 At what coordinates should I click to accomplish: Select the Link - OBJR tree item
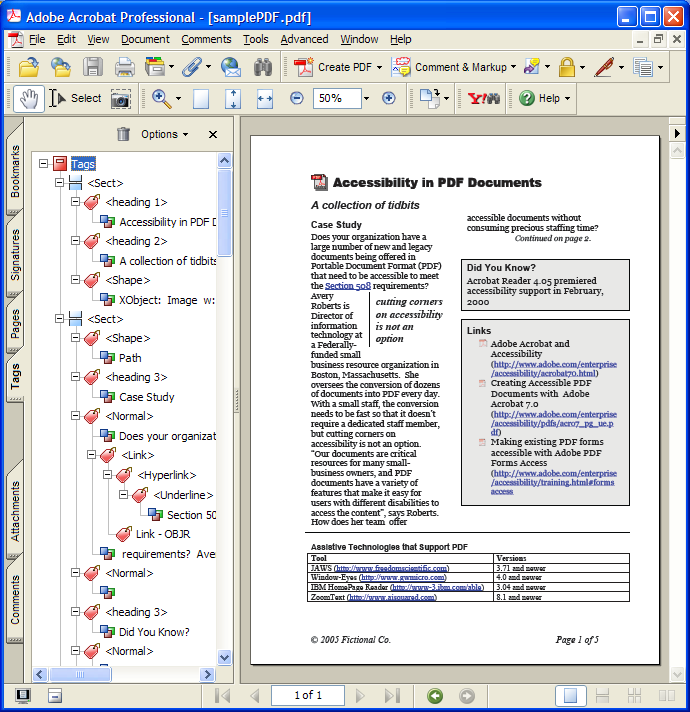pyautogui.click(x=163, y=534)
